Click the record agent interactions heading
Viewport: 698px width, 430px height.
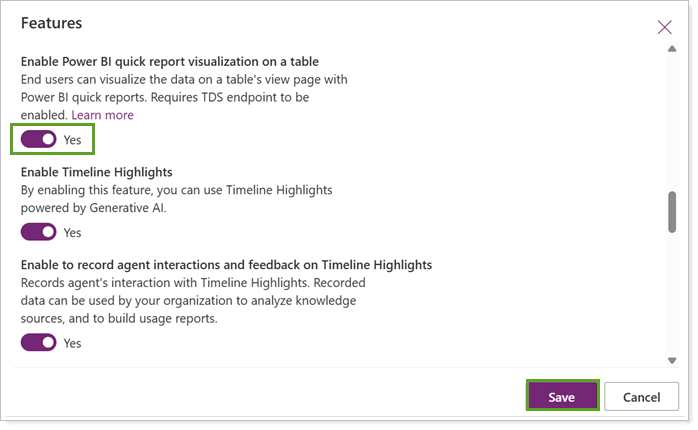pyautogui.click(x=226, y=265)
